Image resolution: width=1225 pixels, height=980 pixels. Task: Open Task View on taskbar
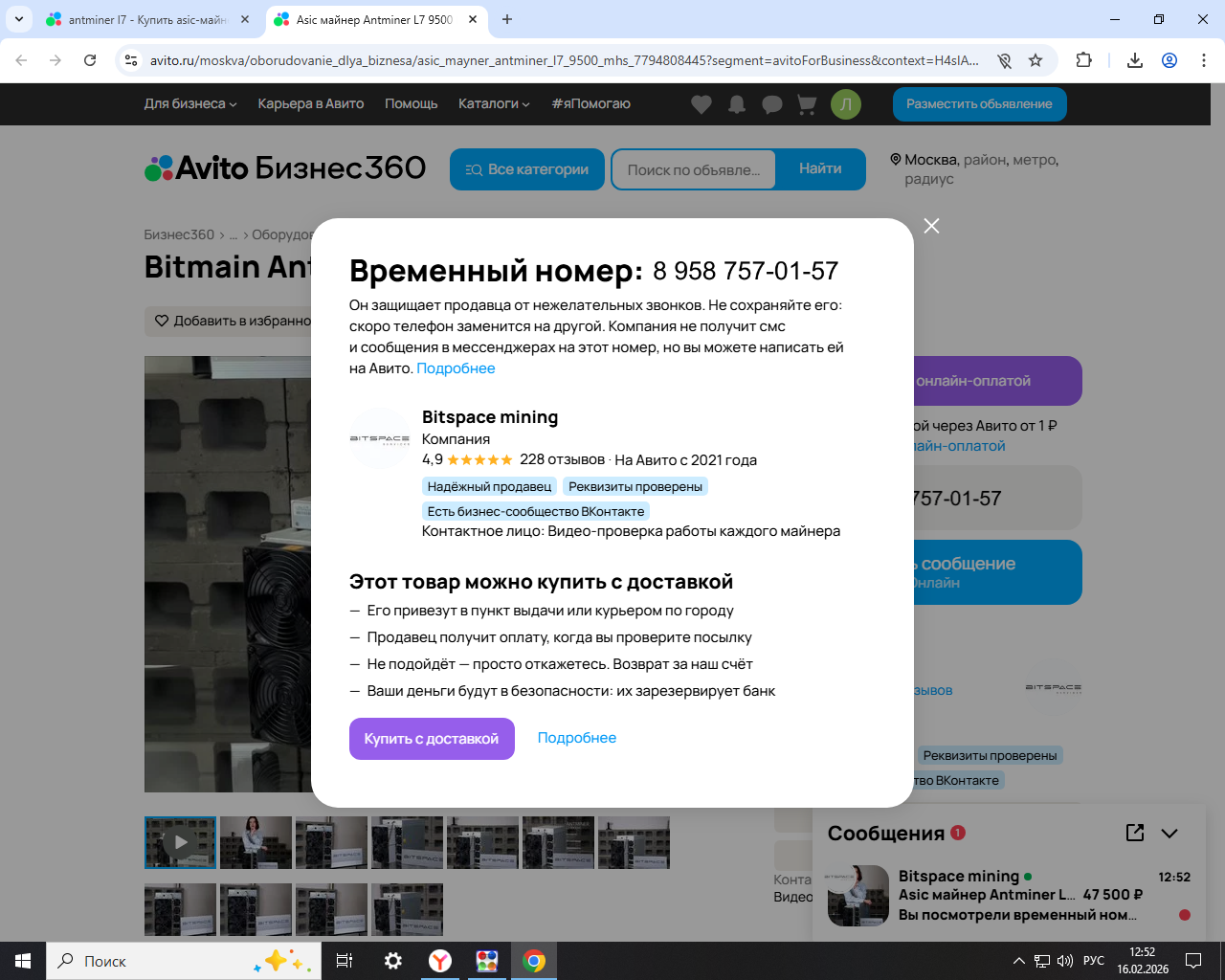[x=345, y=961]
